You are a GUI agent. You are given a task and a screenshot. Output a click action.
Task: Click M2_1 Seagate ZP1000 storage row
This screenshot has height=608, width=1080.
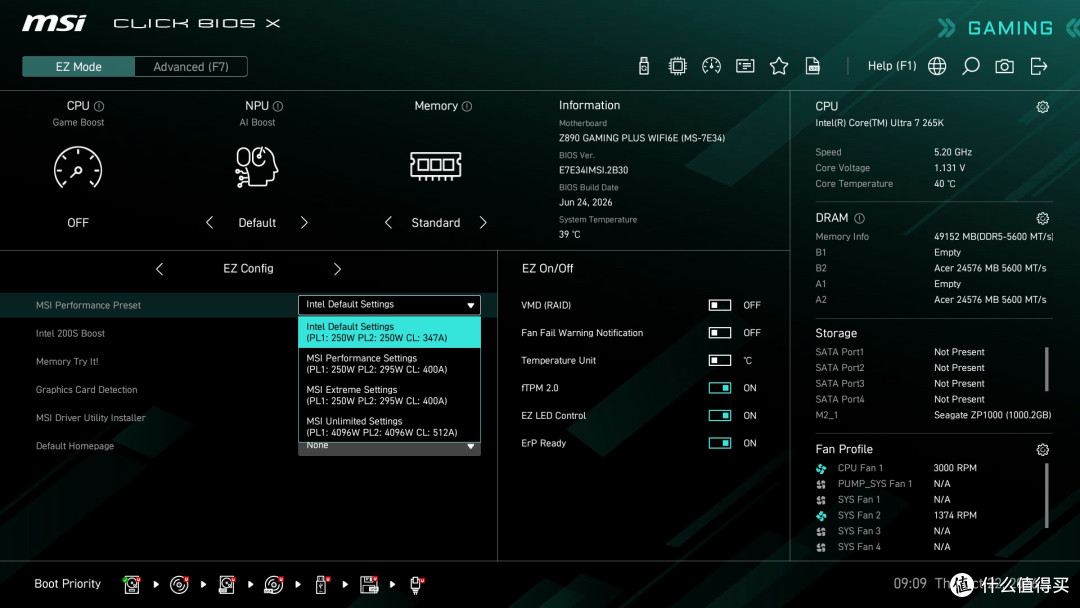click(933, 415)
